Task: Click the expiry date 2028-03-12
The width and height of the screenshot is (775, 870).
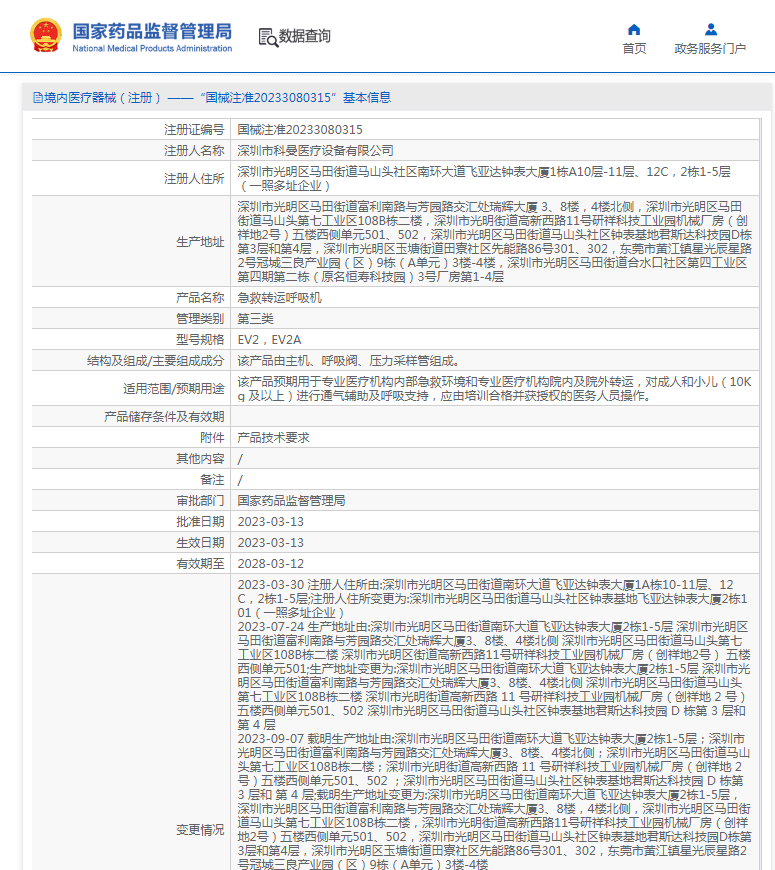Action: tap(270, 564)
